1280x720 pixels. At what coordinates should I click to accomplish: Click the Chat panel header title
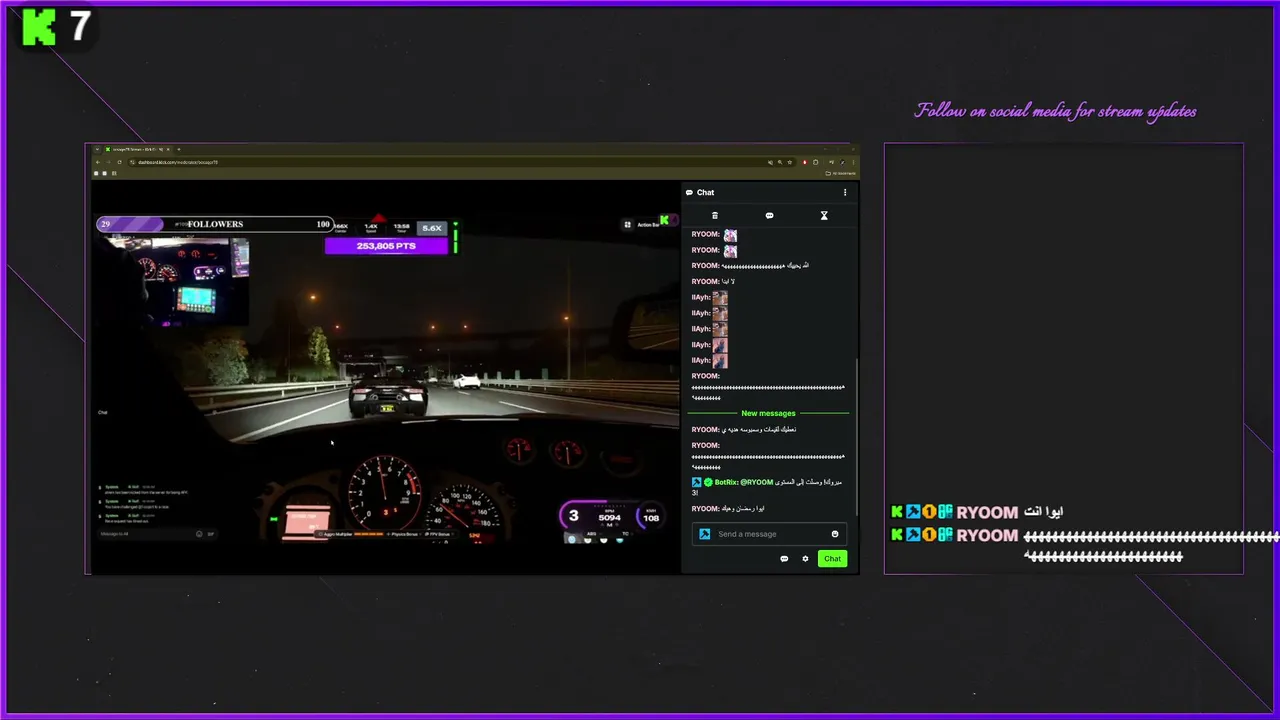705,192
